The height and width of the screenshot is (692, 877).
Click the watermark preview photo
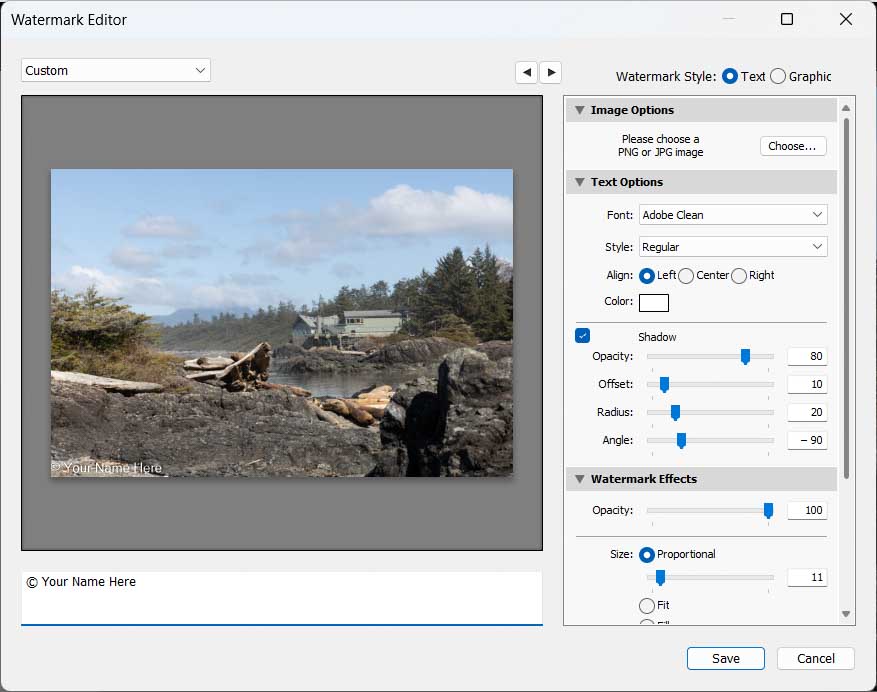[282, 323]
